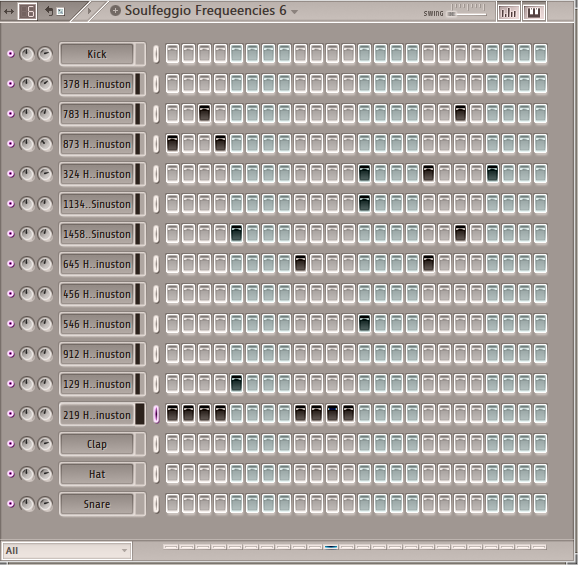Adjust the swing slider
Viewport: 579px width, 566px height.
point(467,14)
